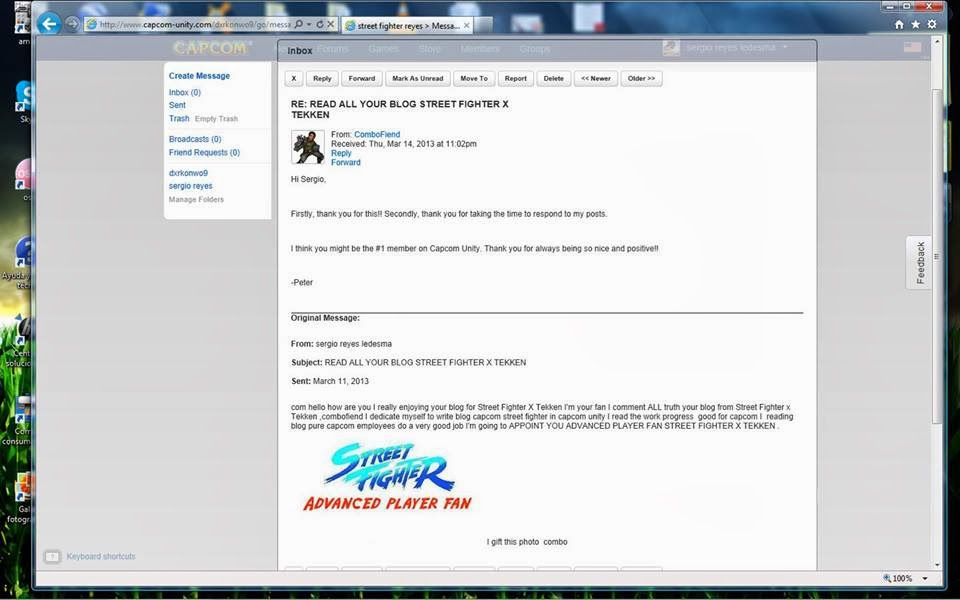Click the page scrollbar up arrow
The image size is (960, 600).
click(x=936, y=40)
